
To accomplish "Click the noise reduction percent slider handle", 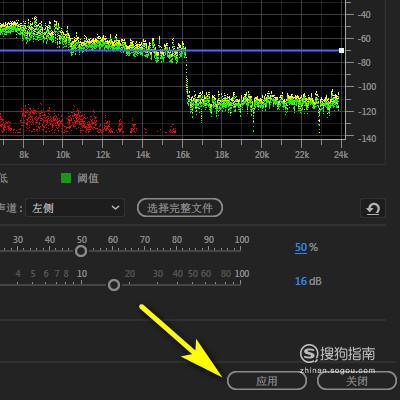I will point(81,251).
